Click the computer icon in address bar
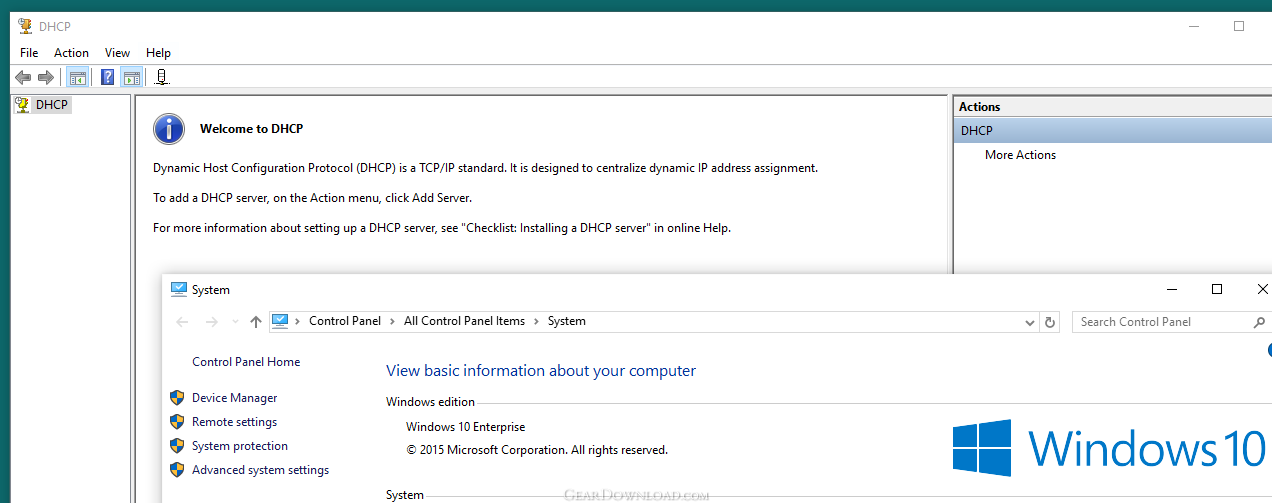Viewport: 1272px width, 503px height. (x=280, y=321)
